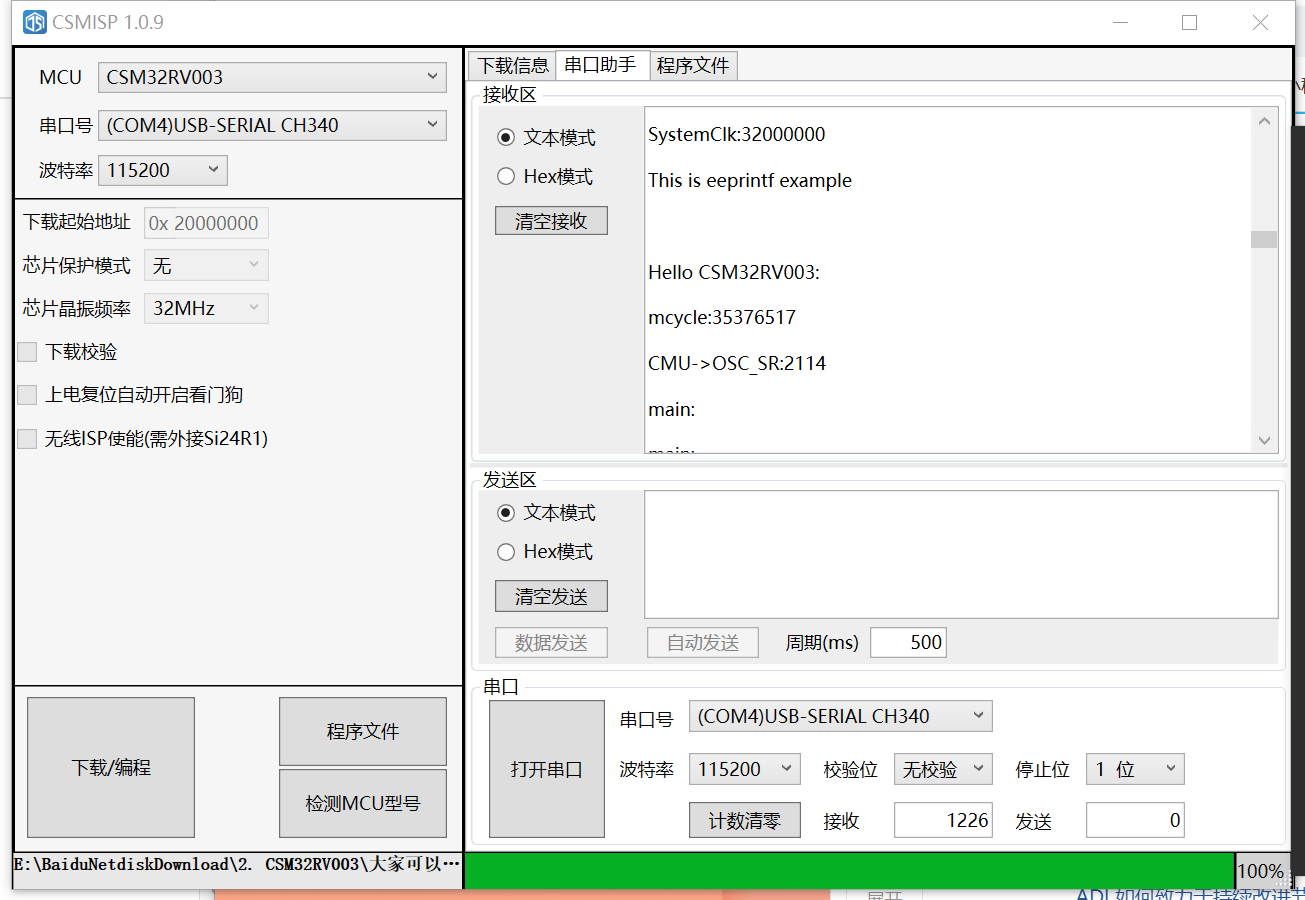Click the receive area scrollbar down arrow
Viewport: 1305px width, 900px height.
click(1264, 440)
